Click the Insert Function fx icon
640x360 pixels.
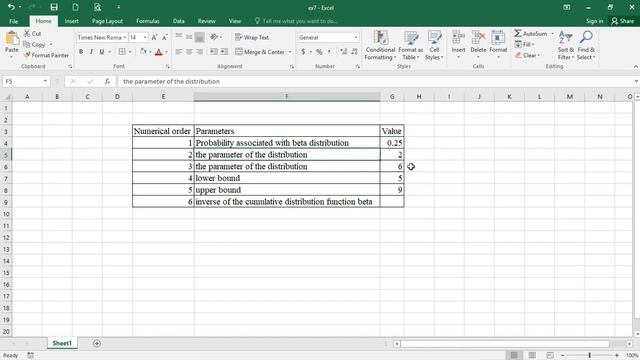[x=107, y=81]
